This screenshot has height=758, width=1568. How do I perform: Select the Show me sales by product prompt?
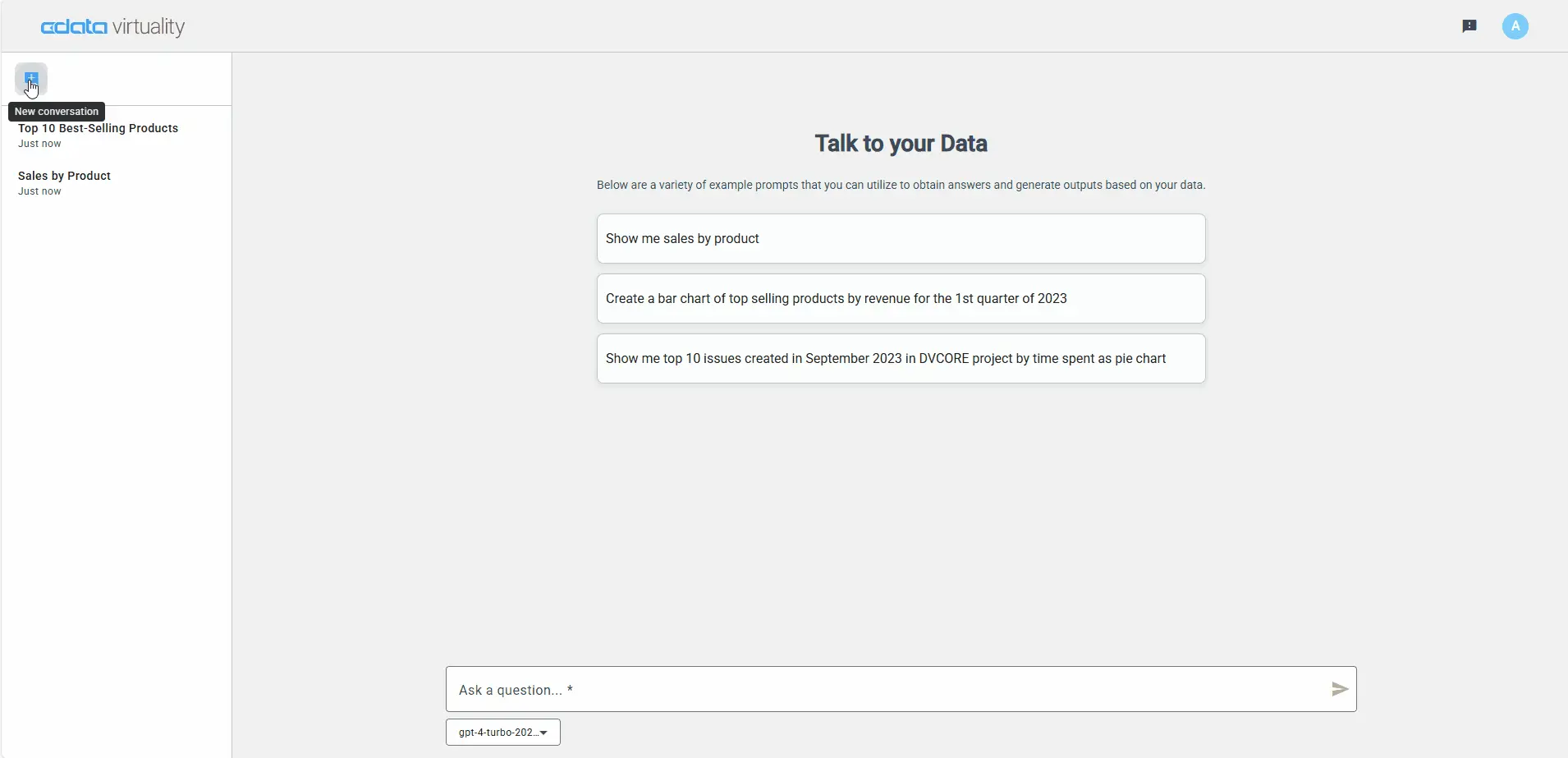[x=900, y=238]
